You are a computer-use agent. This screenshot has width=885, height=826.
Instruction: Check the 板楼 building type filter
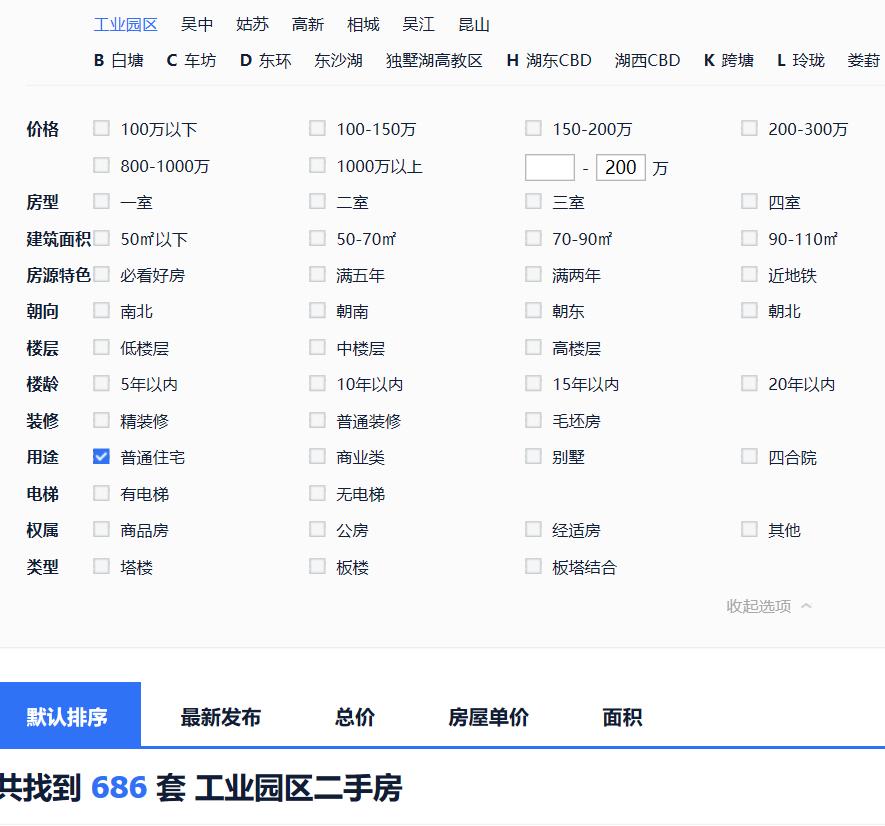click(x=317, y=565)
